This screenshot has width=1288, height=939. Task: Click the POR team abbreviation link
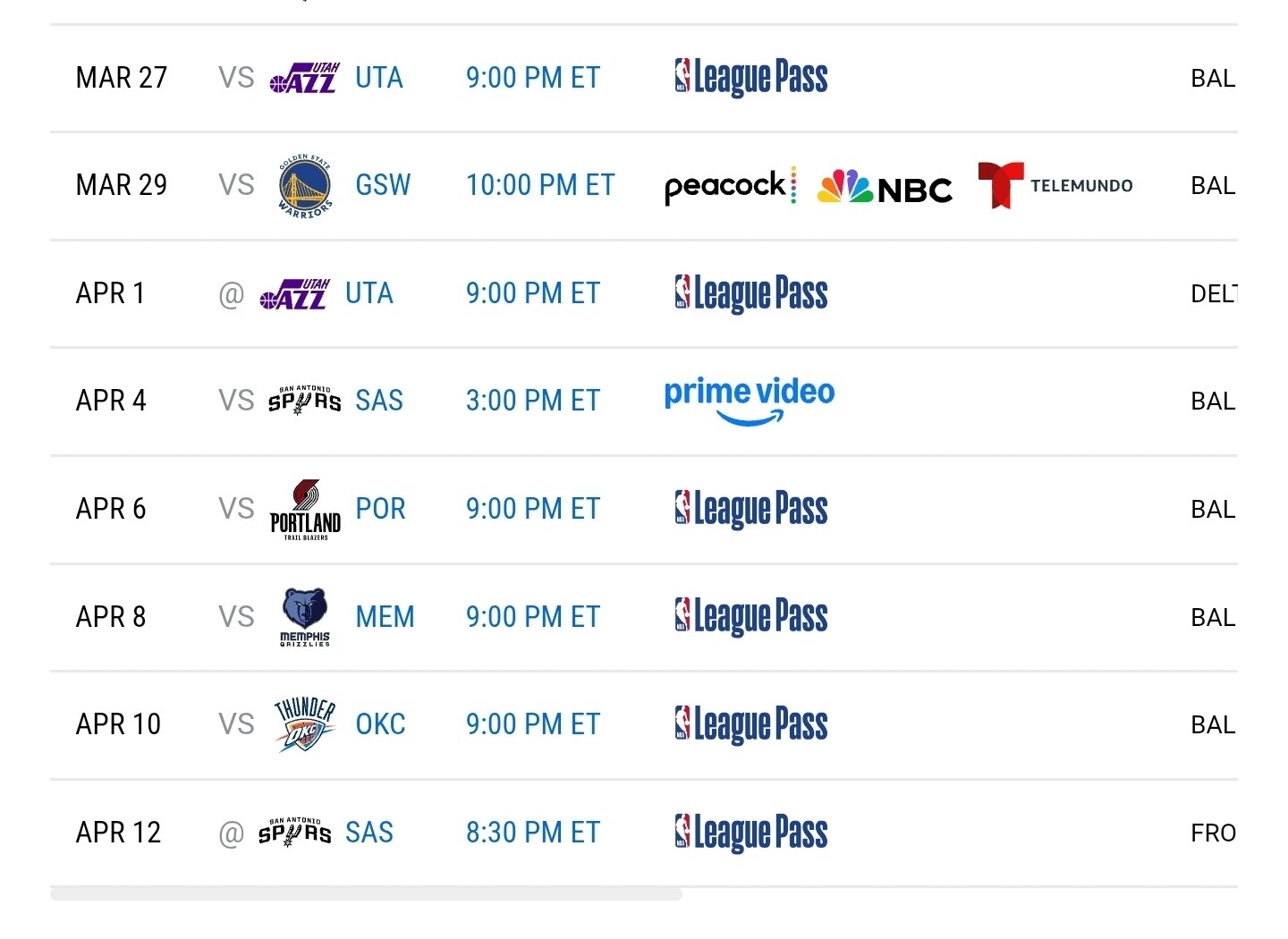pos(380,509)
